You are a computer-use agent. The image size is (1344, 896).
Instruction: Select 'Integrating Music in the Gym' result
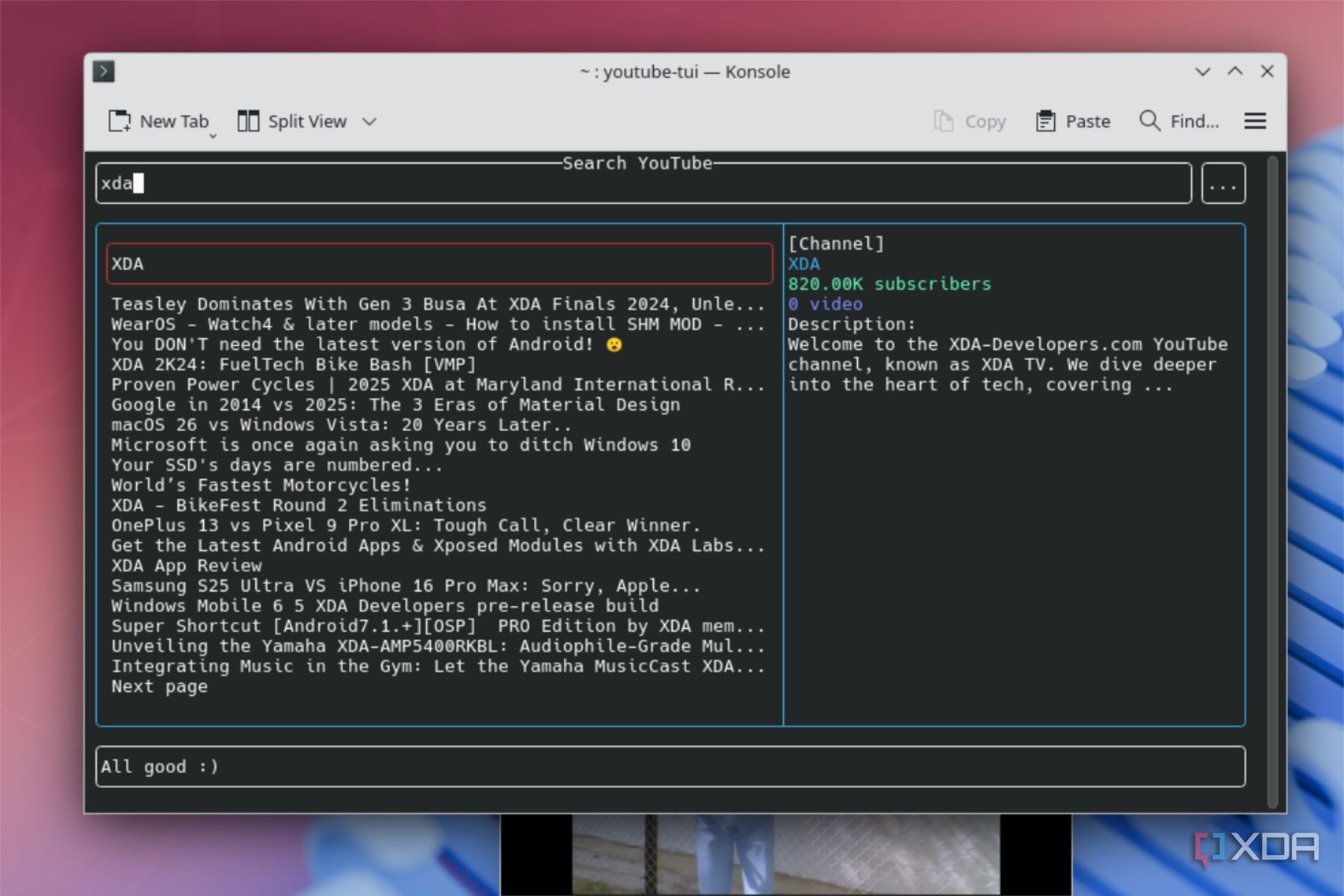tap(438, 667)
